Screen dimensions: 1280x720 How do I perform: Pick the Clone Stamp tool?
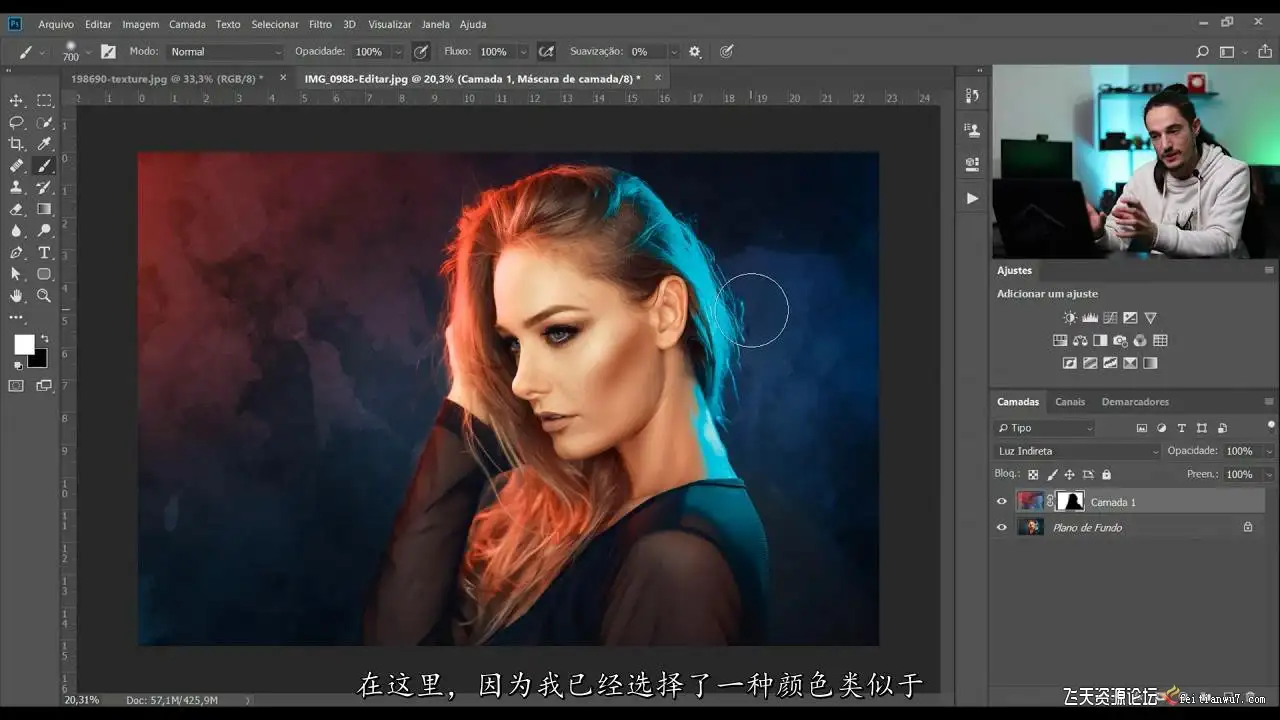tap(16, 187)
